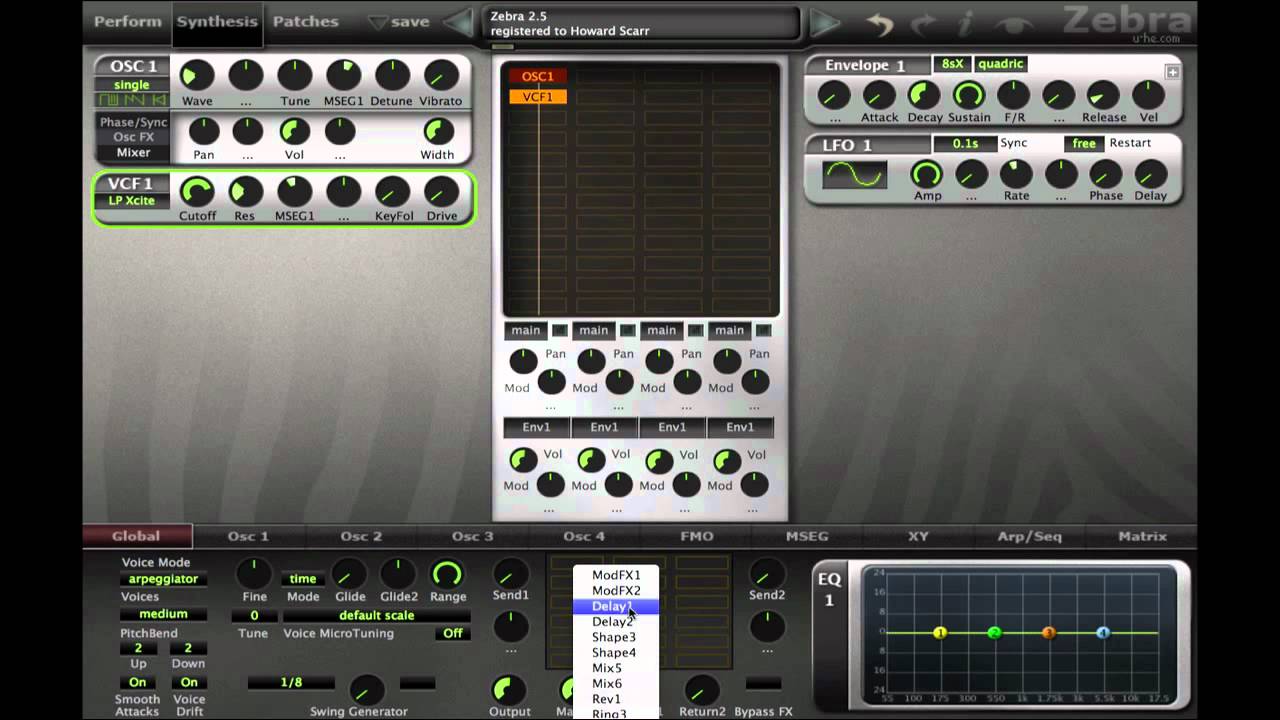Toggle Voice MicroTuning Off switch

tap(453, 633)
